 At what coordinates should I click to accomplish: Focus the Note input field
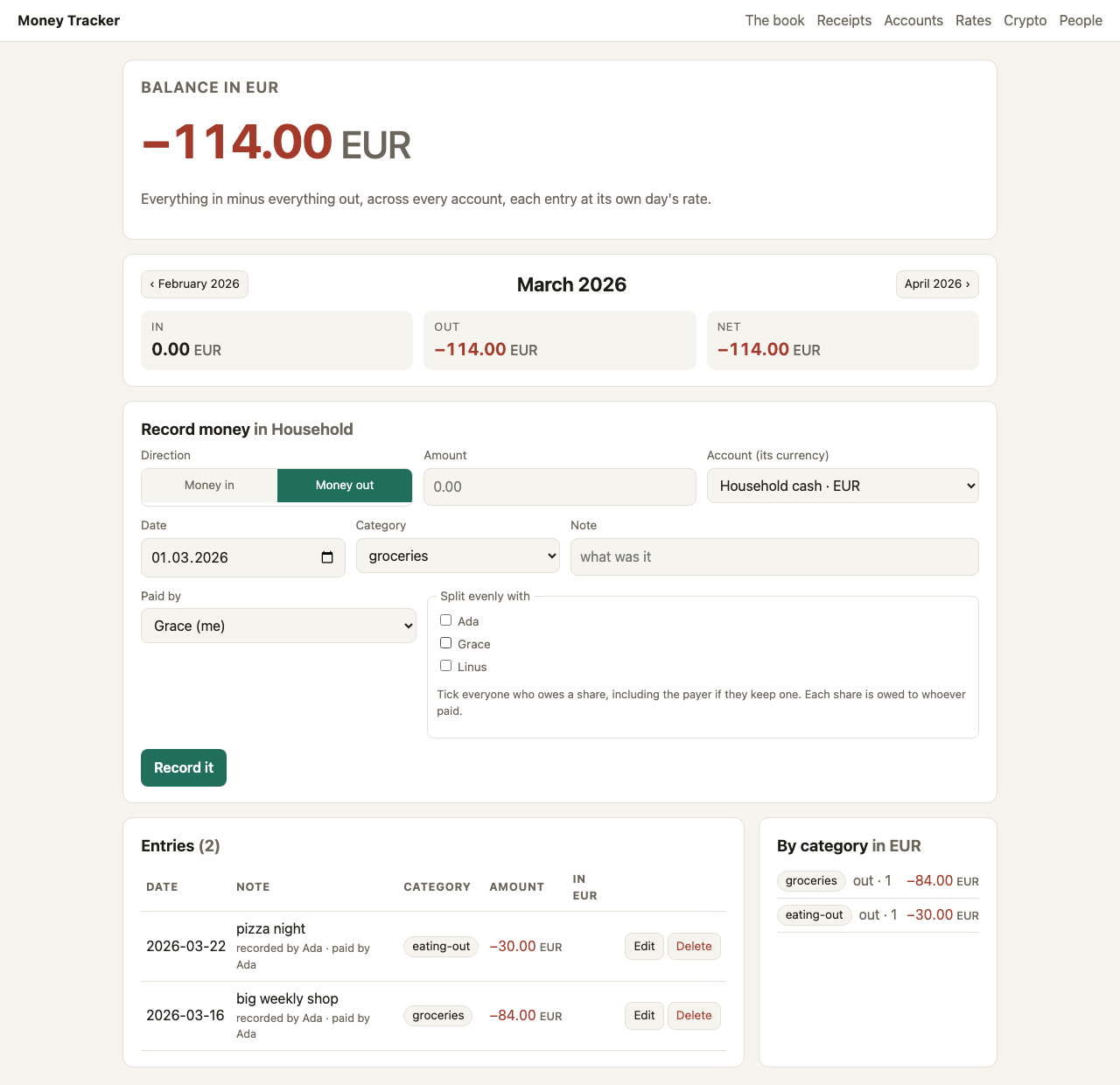774,556
